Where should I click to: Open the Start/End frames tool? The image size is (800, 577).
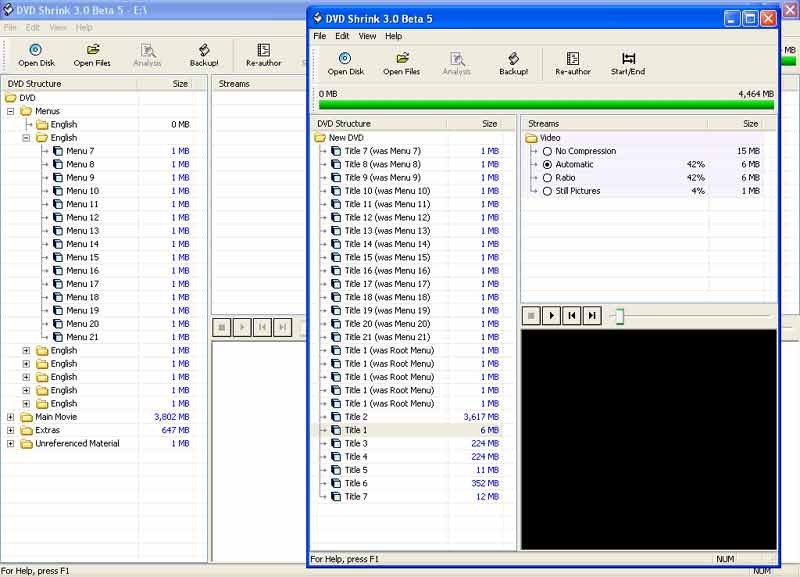628,64
